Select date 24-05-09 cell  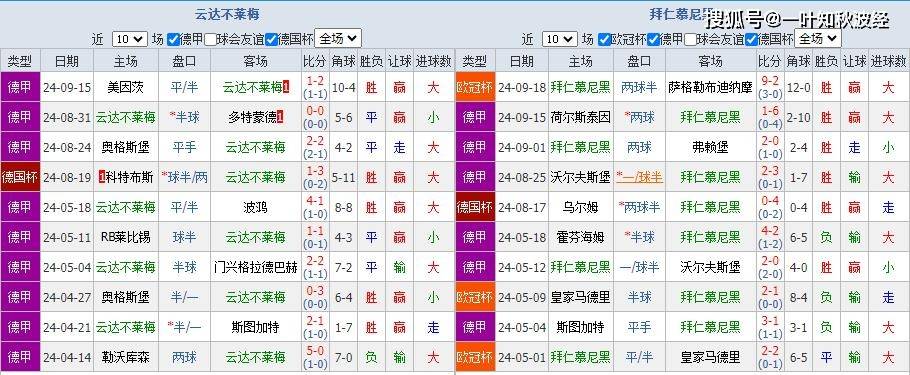(522, 297)
